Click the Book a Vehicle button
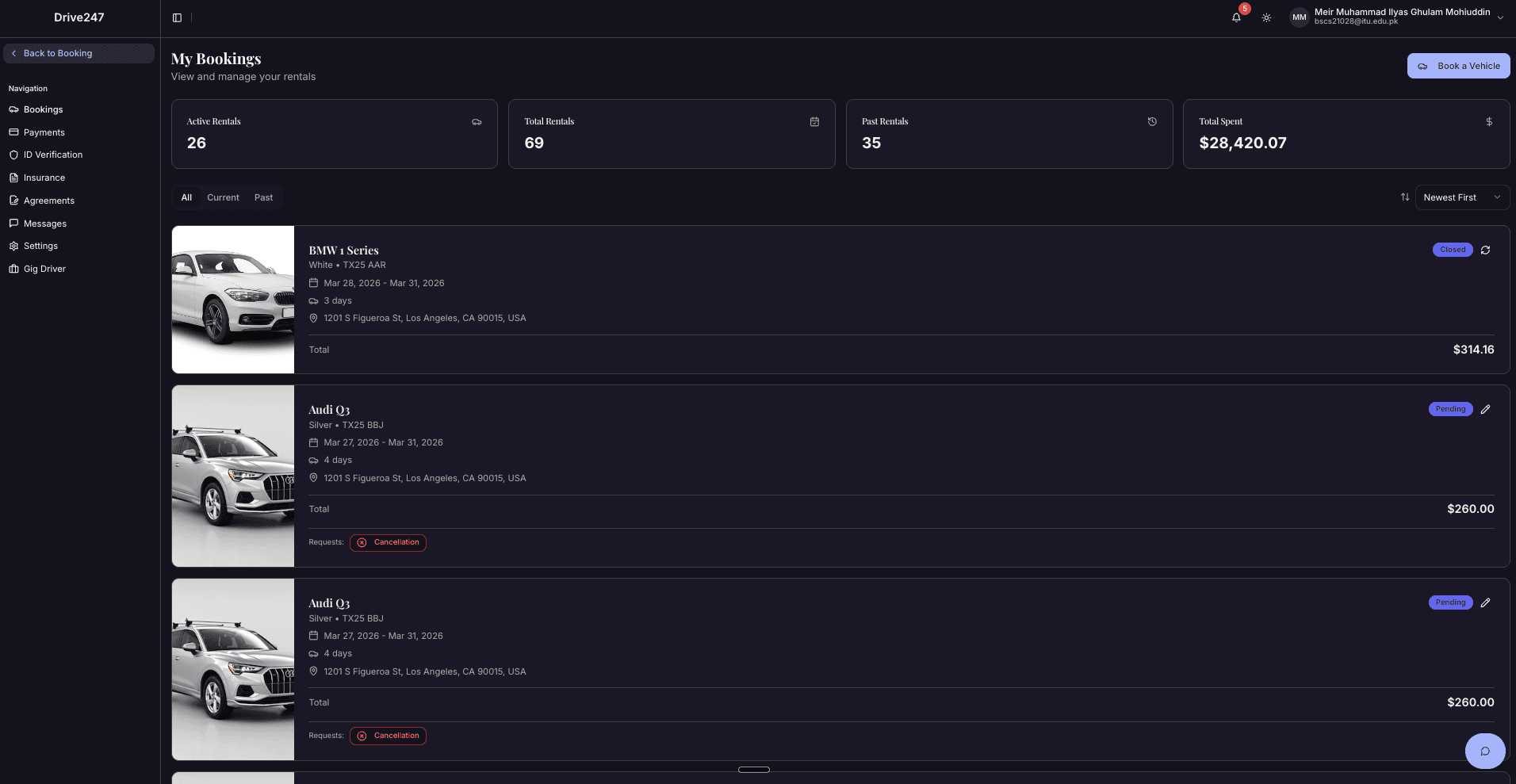The width and height of the screenshot is (1516, 784). point(1458,66)
